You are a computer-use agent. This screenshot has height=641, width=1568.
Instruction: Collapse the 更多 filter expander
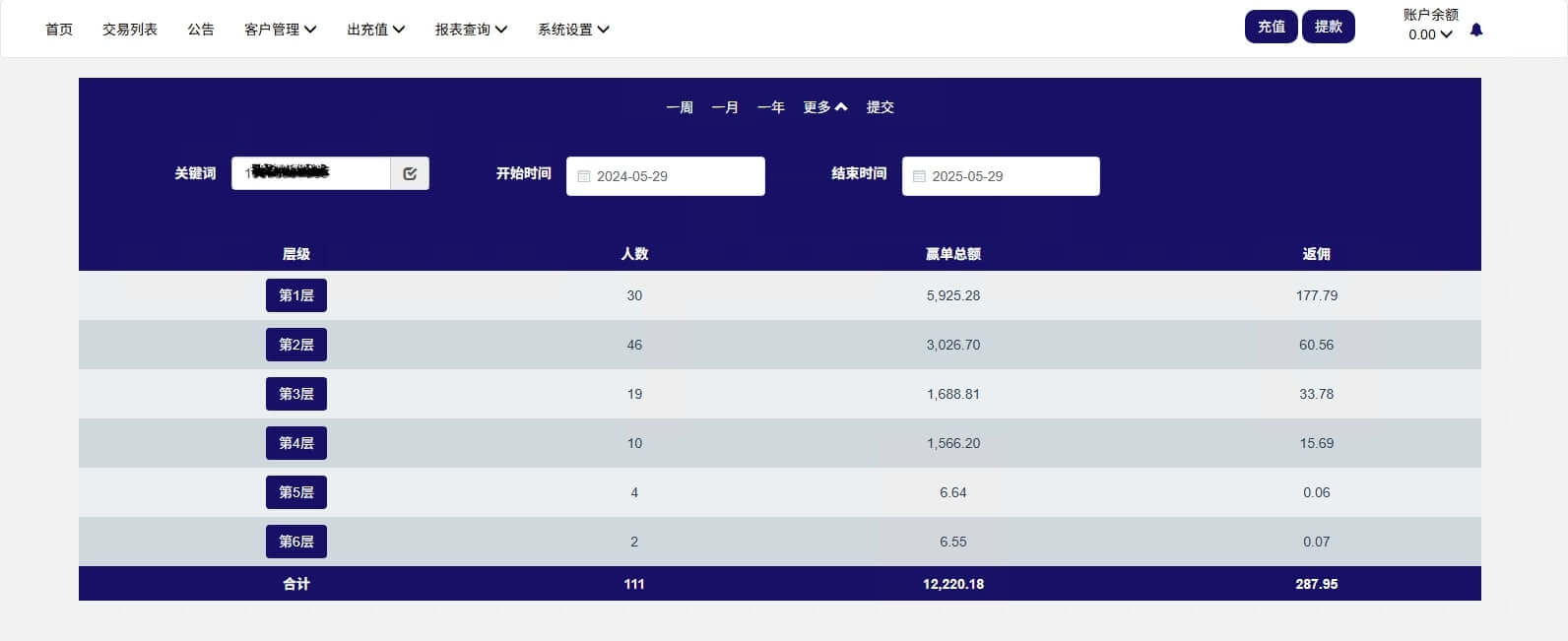pyautogui.click(x=825, y=107)
